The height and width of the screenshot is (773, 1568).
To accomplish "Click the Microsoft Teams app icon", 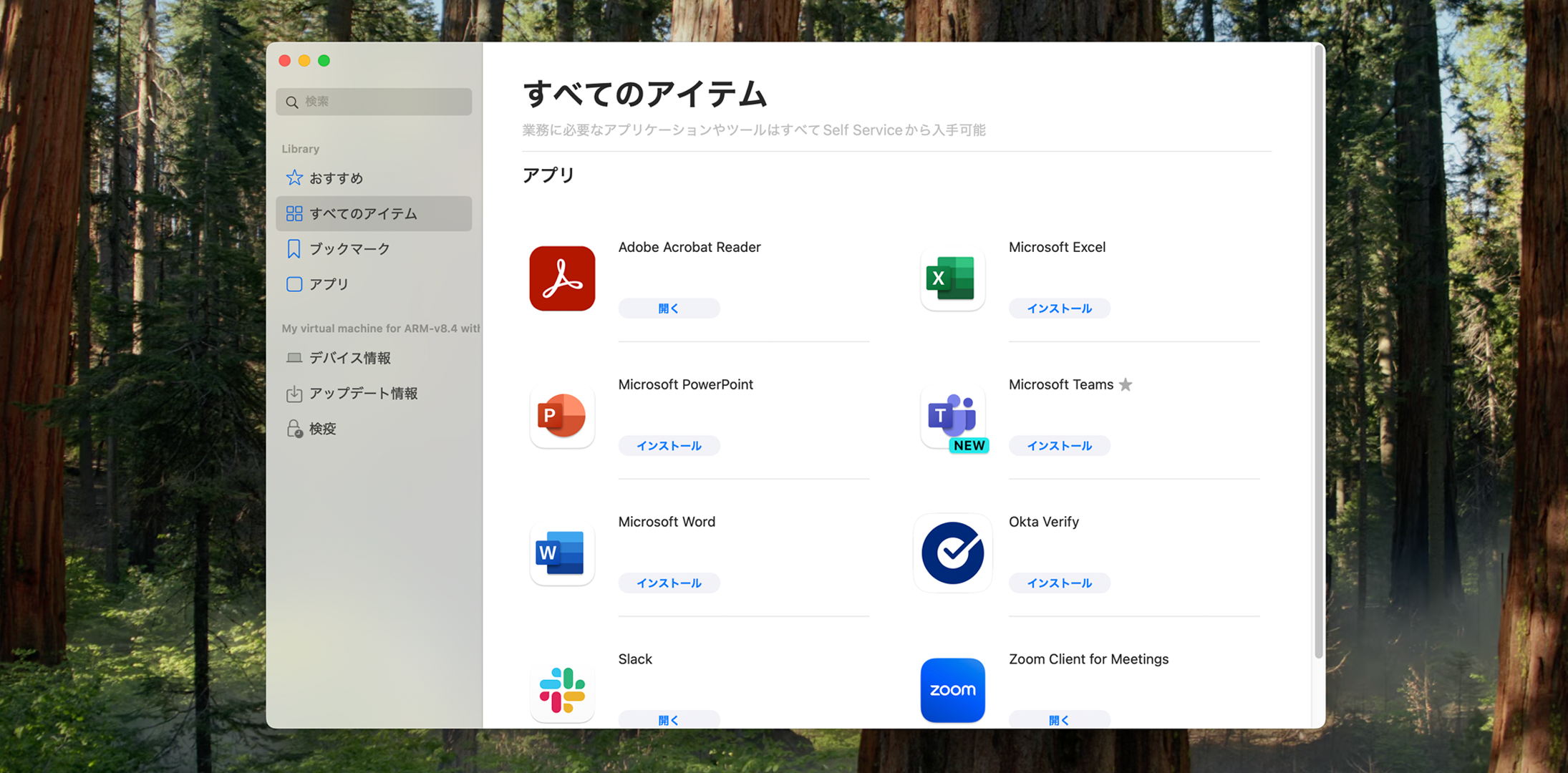I will click(952, 416).
